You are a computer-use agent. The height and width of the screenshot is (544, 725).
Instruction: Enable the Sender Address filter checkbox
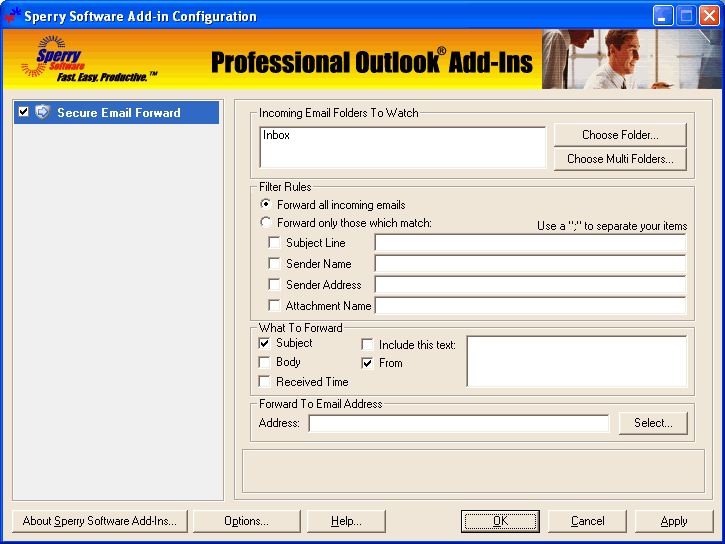274,284
